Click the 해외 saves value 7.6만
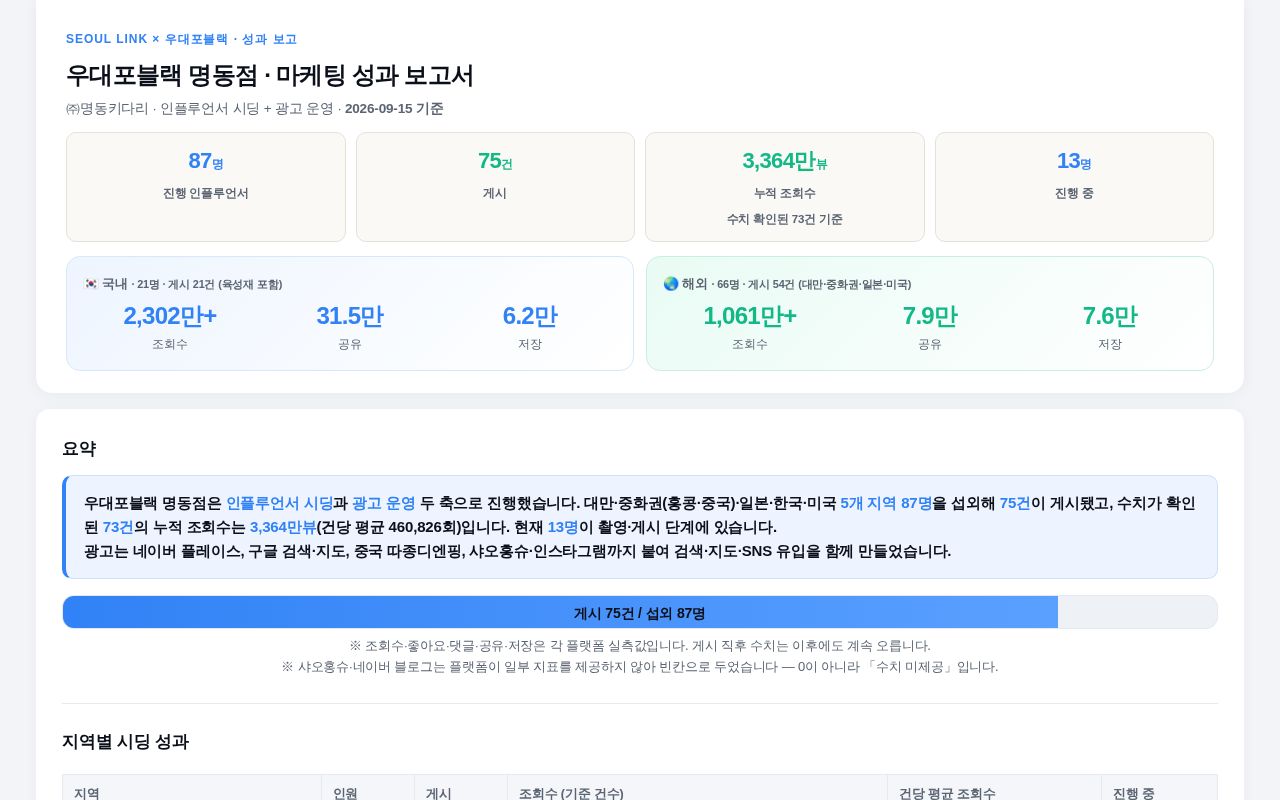The height and width of the screenshot is (800, 1280). coord(1110,316)
